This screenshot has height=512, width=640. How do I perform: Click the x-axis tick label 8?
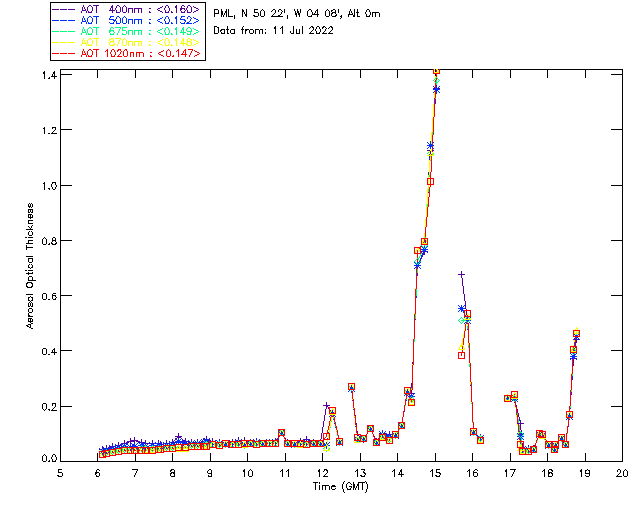(x=172, y=473)
